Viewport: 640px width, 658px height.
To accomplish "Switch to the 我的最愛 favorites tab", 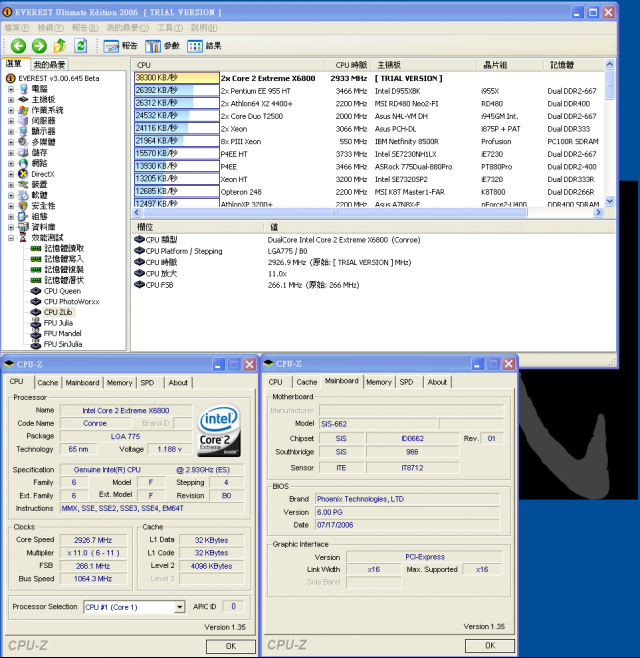I will (x=50, y=64).
